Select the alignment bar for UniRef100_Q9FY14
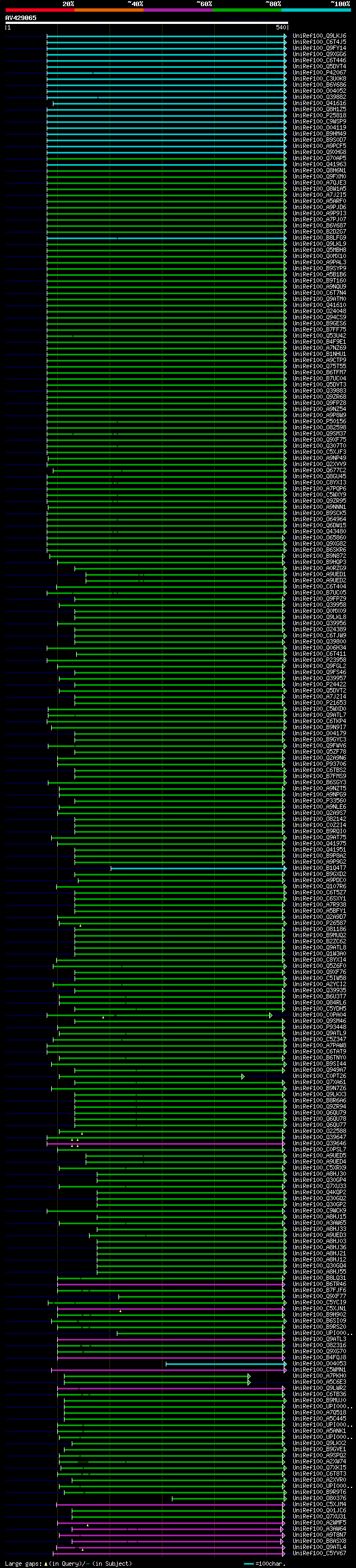The image size is (356, 1568). click(166, 48)
